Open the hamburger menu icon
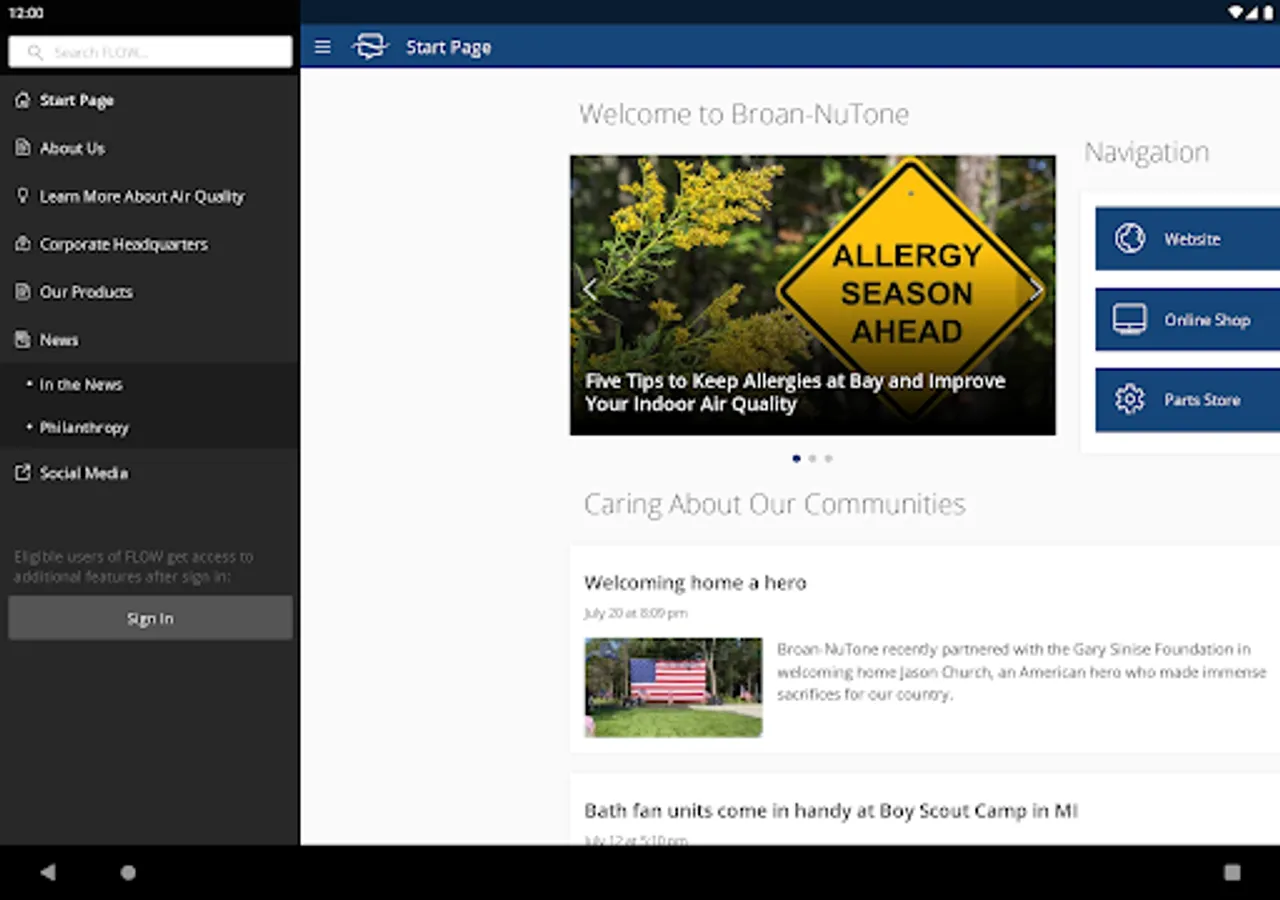The image size is (1280, 900). point(322,47)
